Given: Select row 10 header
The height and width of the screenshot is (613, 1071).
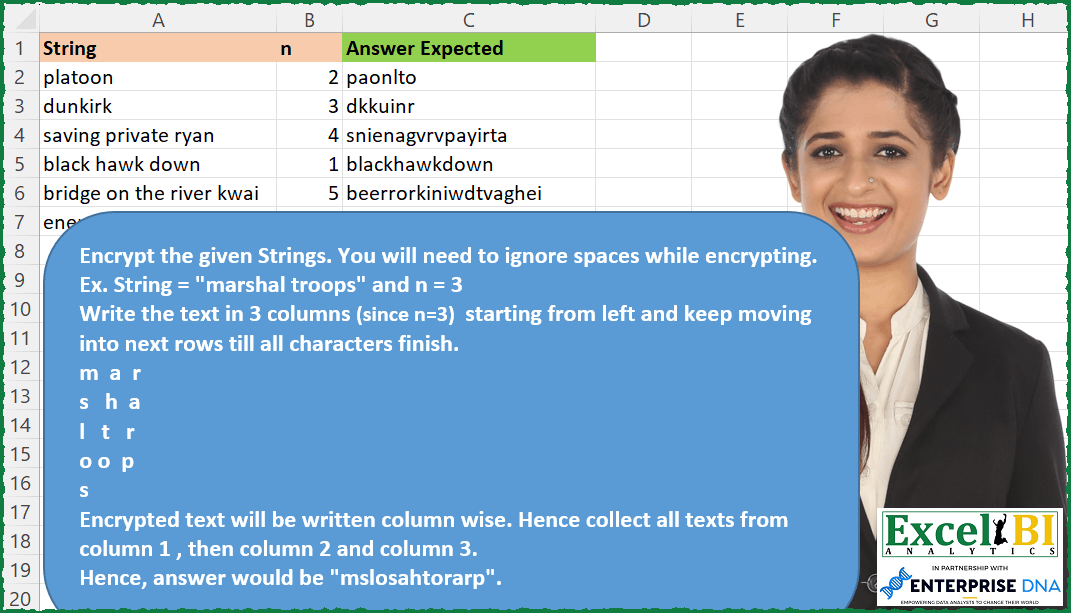Looking at the screenshot, I should (20, 309).
